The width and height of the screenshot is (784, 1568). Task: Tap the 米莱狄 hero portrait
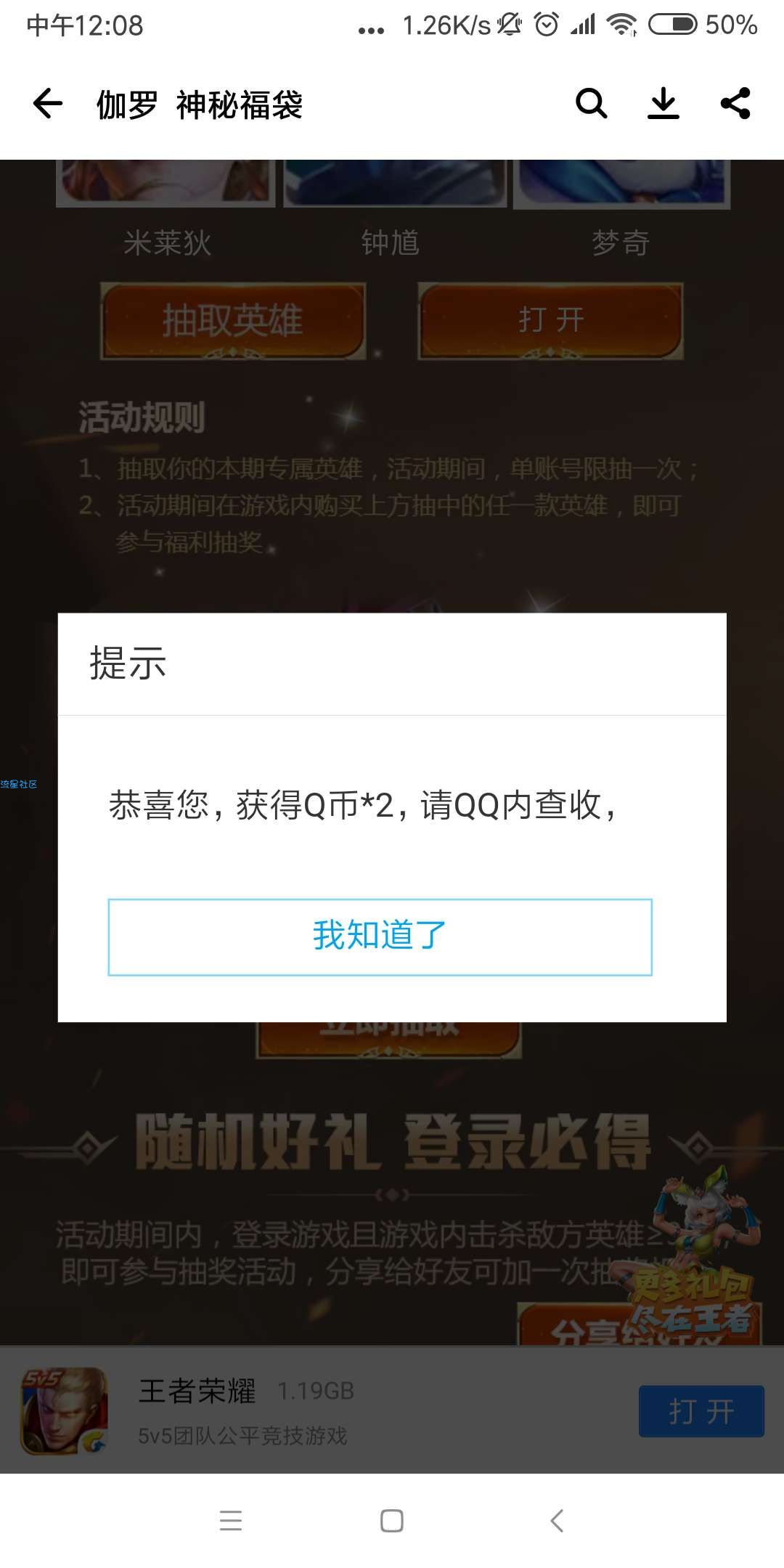click(166, 184)
